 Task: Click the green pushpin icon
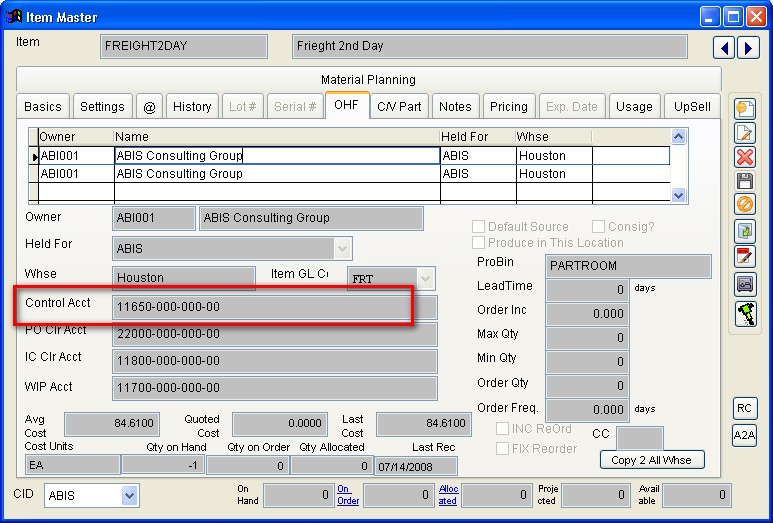744,313
